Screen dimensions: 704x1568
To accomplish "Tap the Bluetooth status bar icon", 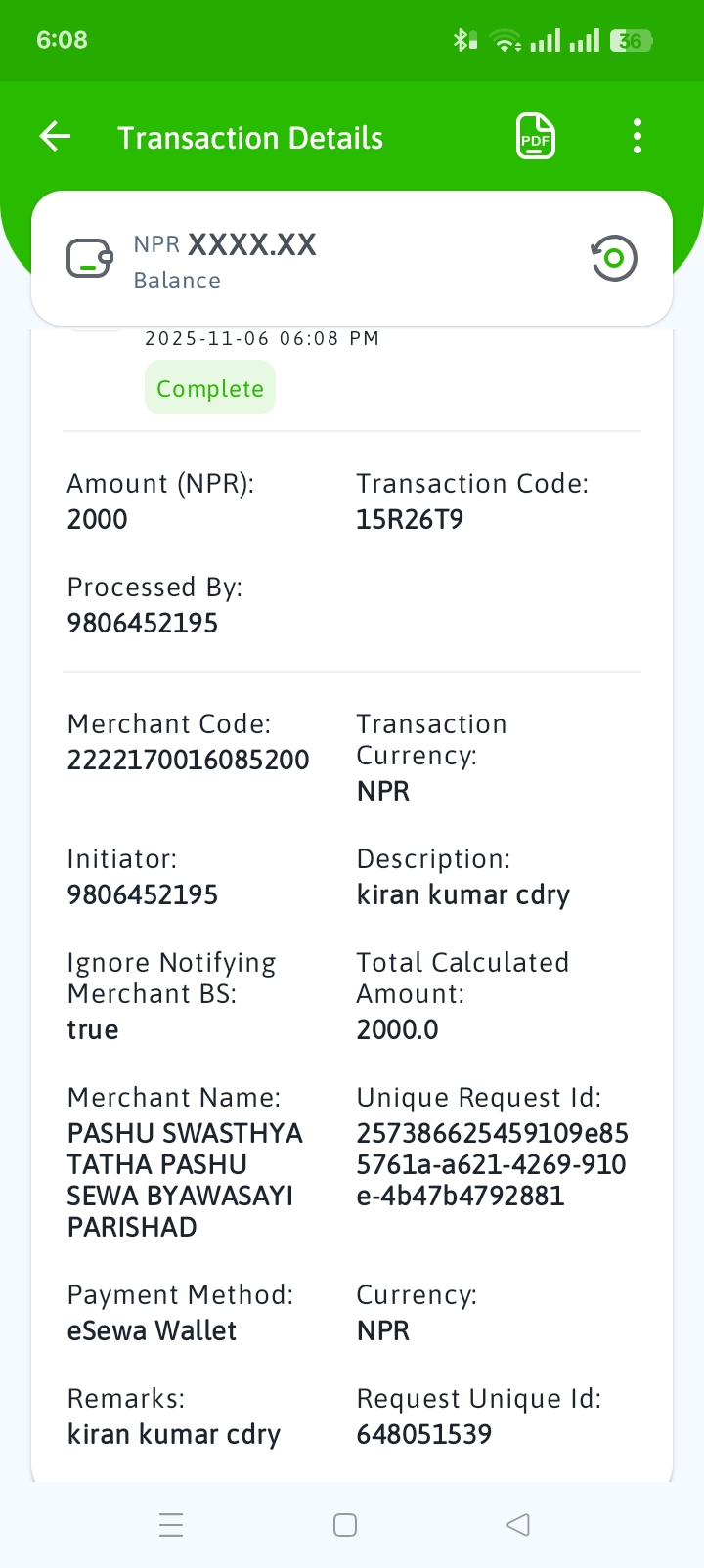I will click(464, 40).
